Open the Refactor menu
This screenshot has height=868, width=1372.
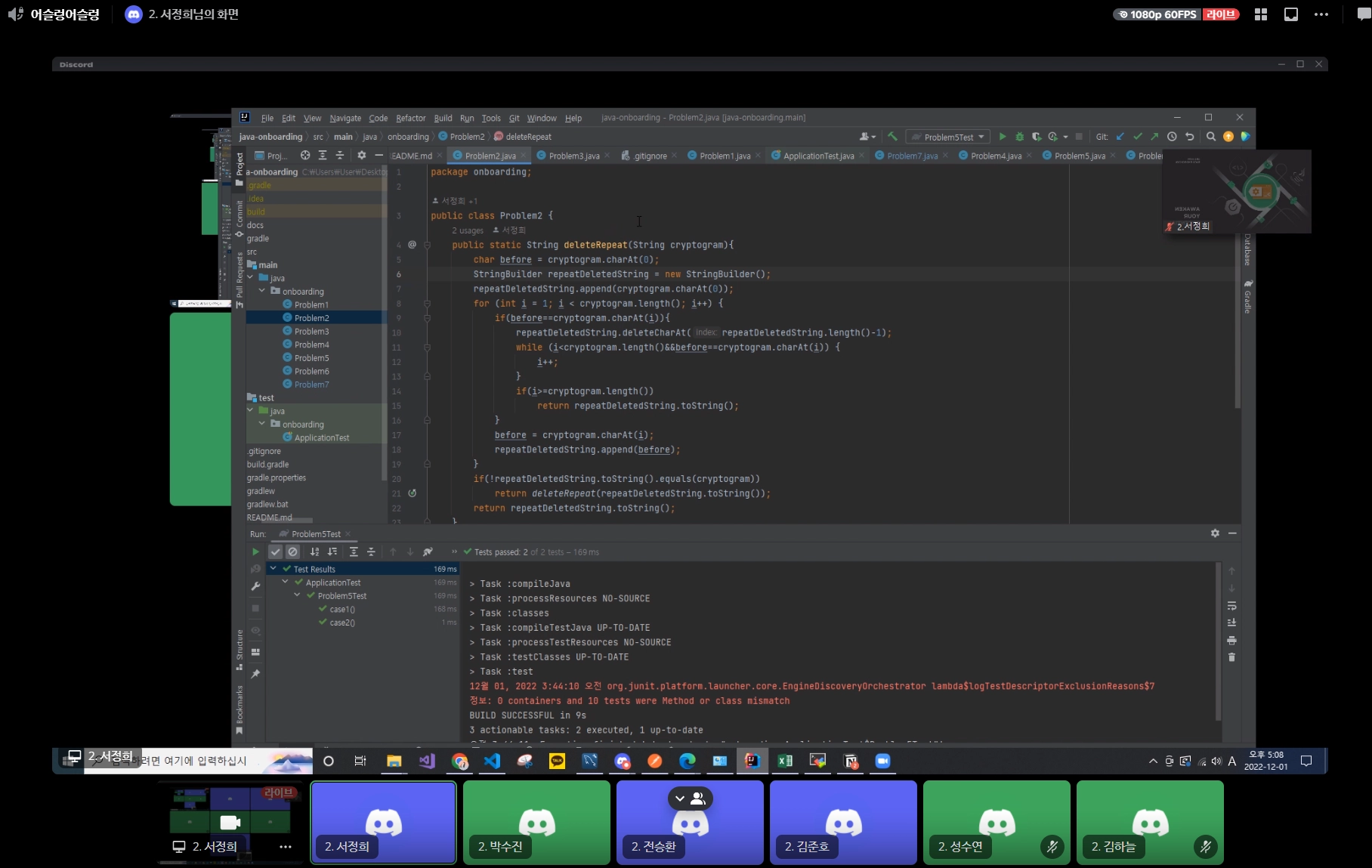[410, 118]
